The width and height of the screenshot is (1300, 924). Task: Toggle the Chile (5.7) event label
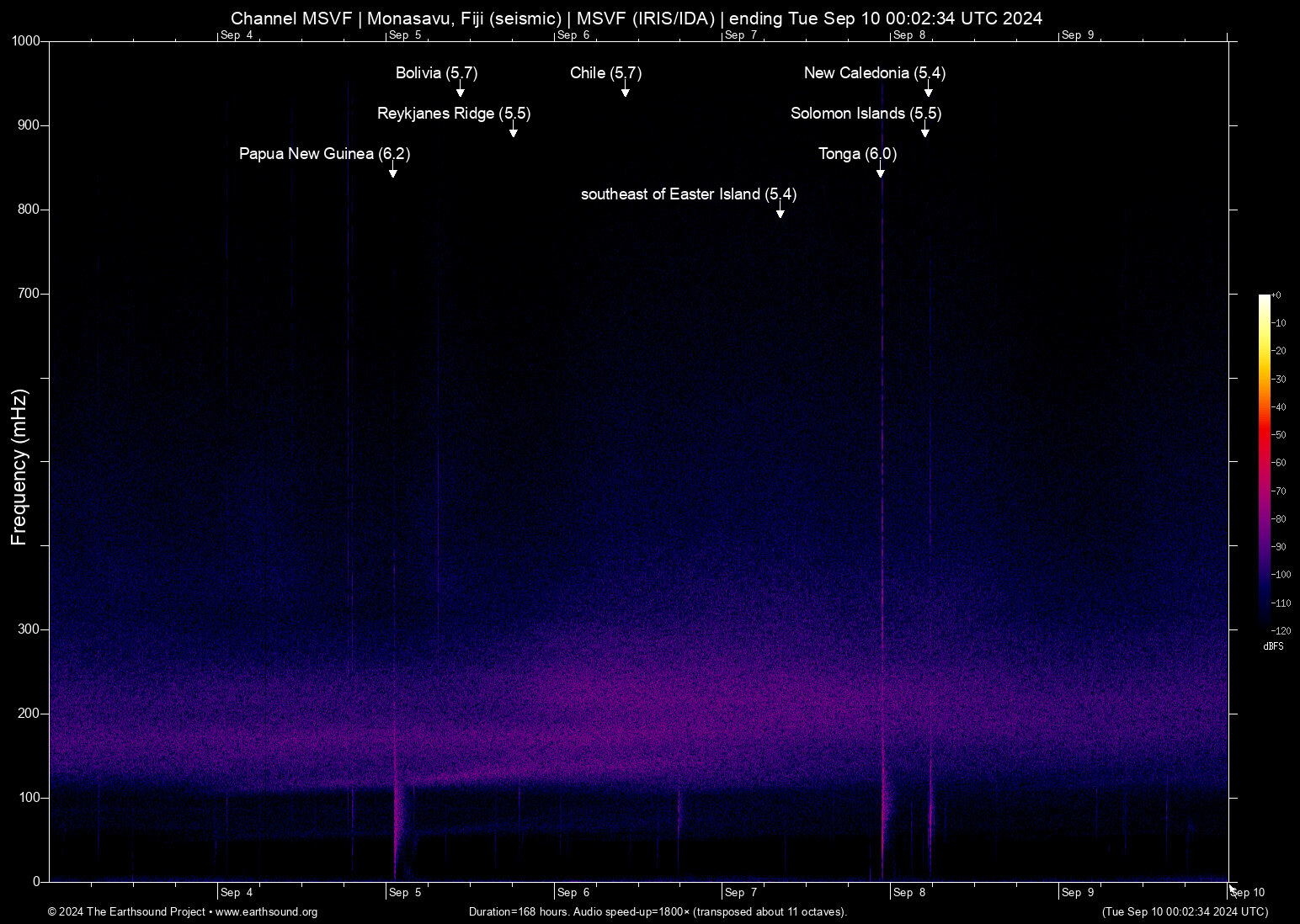coord(605,73)
